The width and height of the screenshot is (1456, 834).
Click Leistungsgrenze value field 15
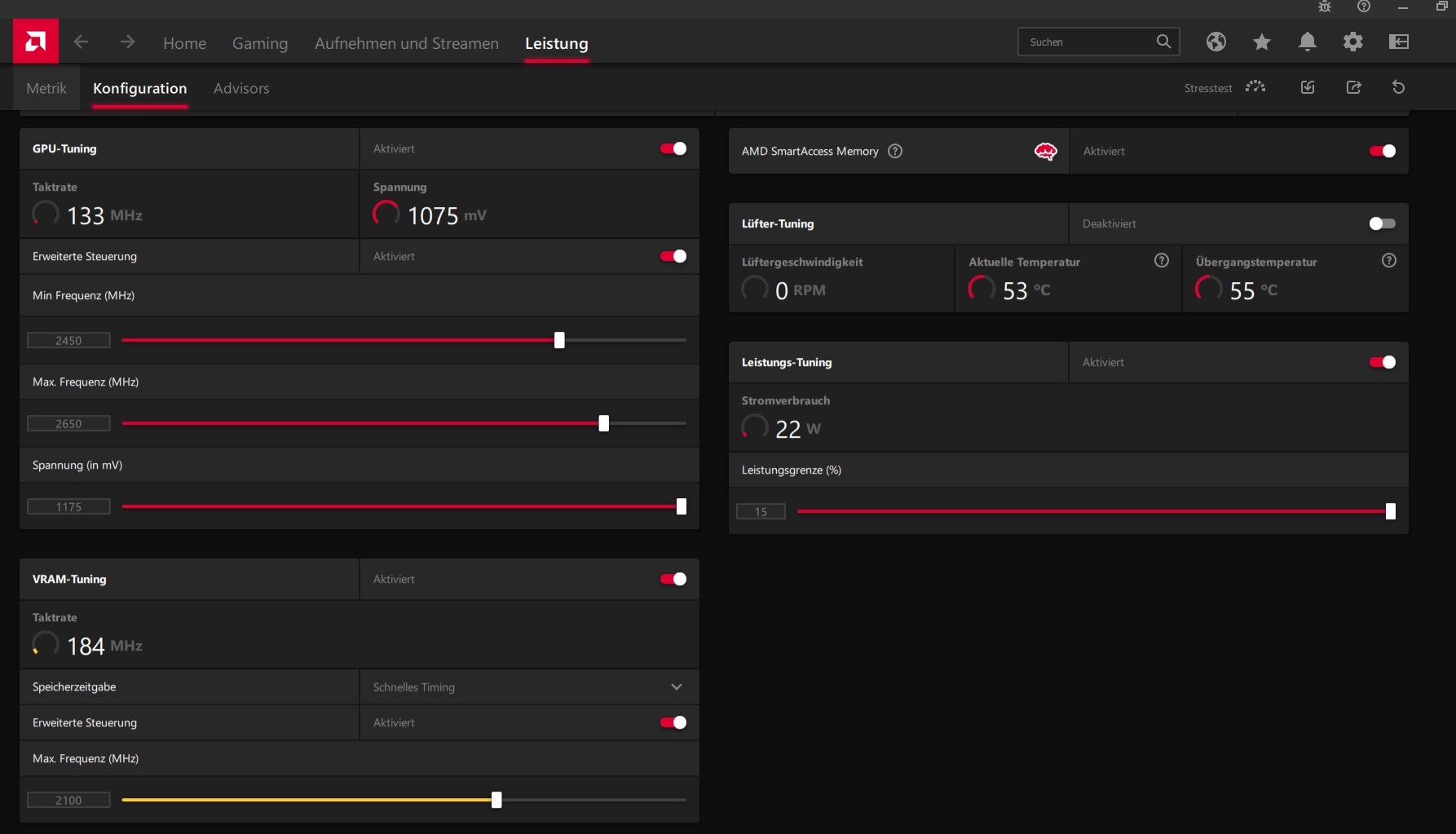pos(761,511)
